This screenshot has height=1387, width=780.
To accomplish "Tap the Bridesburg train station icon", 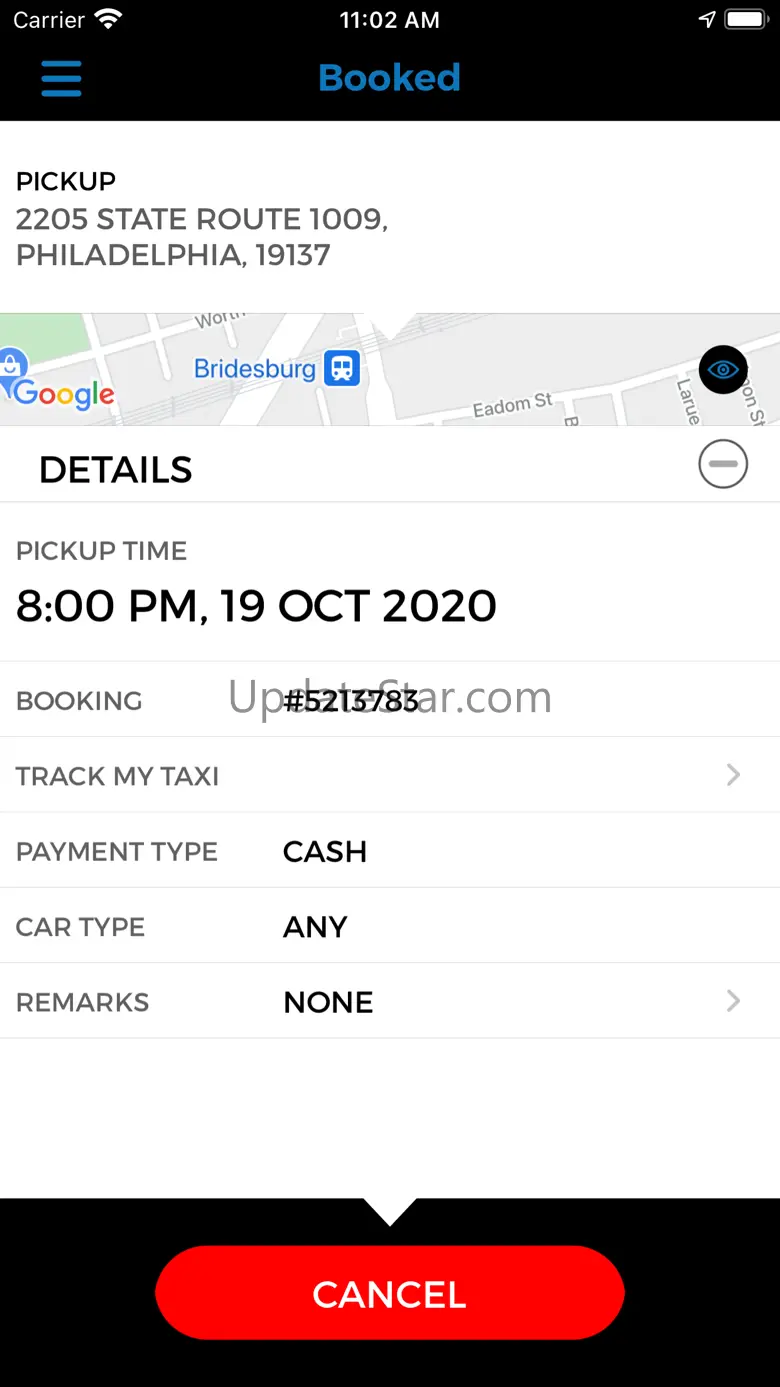I will point(342,368).
